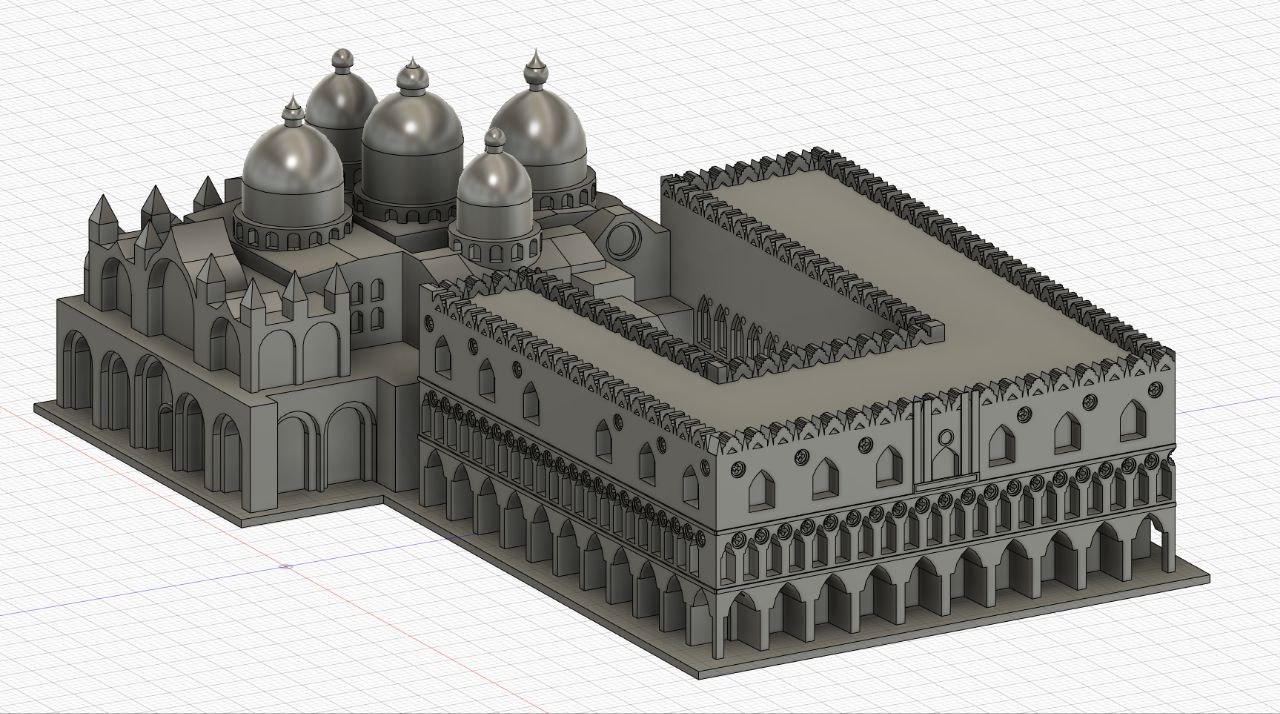This screenshot has width=1280, height=714.
Task: Select the round rose window on basilica
Action: (625, 240)
